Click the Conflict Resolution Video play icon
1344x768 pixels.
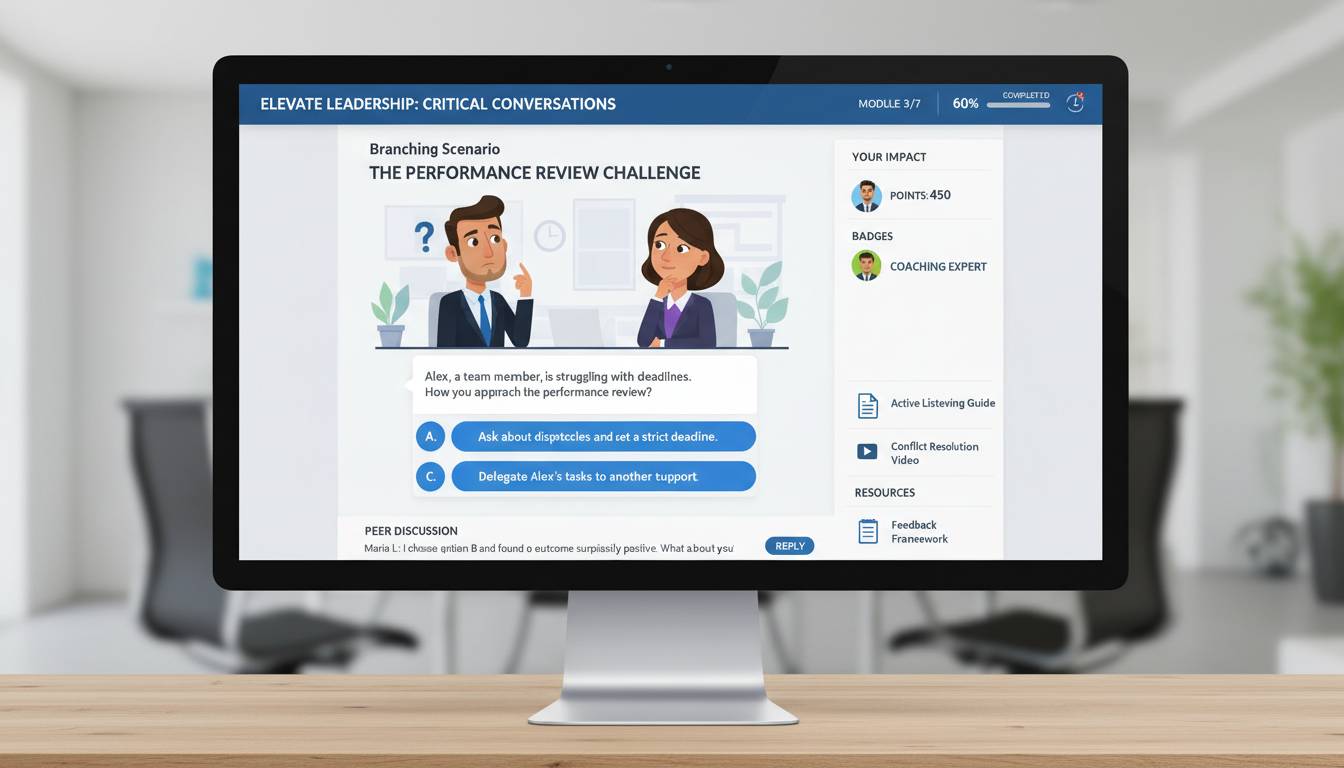pyautogui.click(x=867, y=452)
